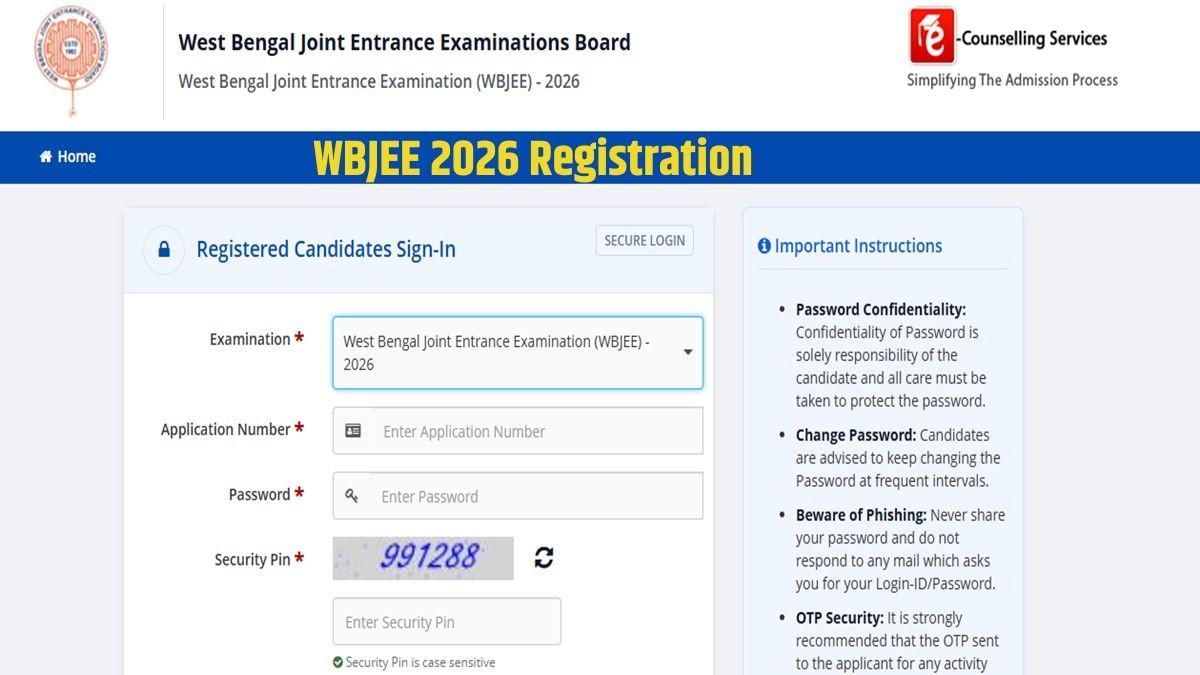Click the Application Number ID card icon
Viewport: 1200px width, 675px height.
coord(353,431)
